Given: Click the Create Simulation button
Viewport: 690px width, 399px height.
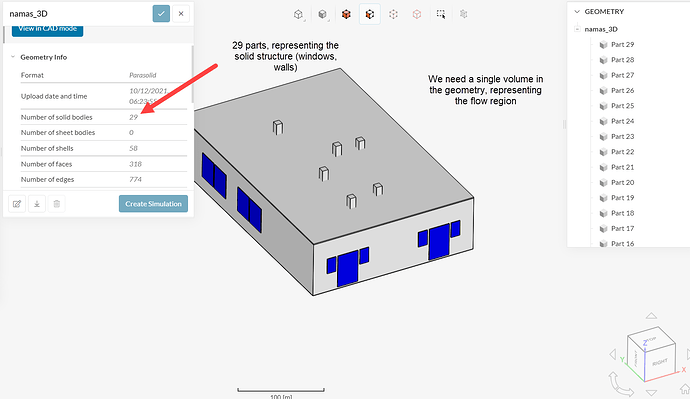Looking at the screenshot, I should click(x=153, y=204).
